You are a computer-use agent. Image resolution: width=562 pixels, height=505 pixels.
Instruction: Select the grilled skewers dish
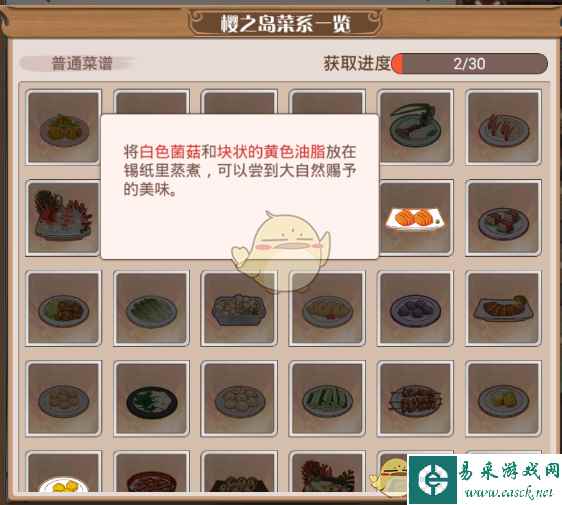click(x=415, y=399)
